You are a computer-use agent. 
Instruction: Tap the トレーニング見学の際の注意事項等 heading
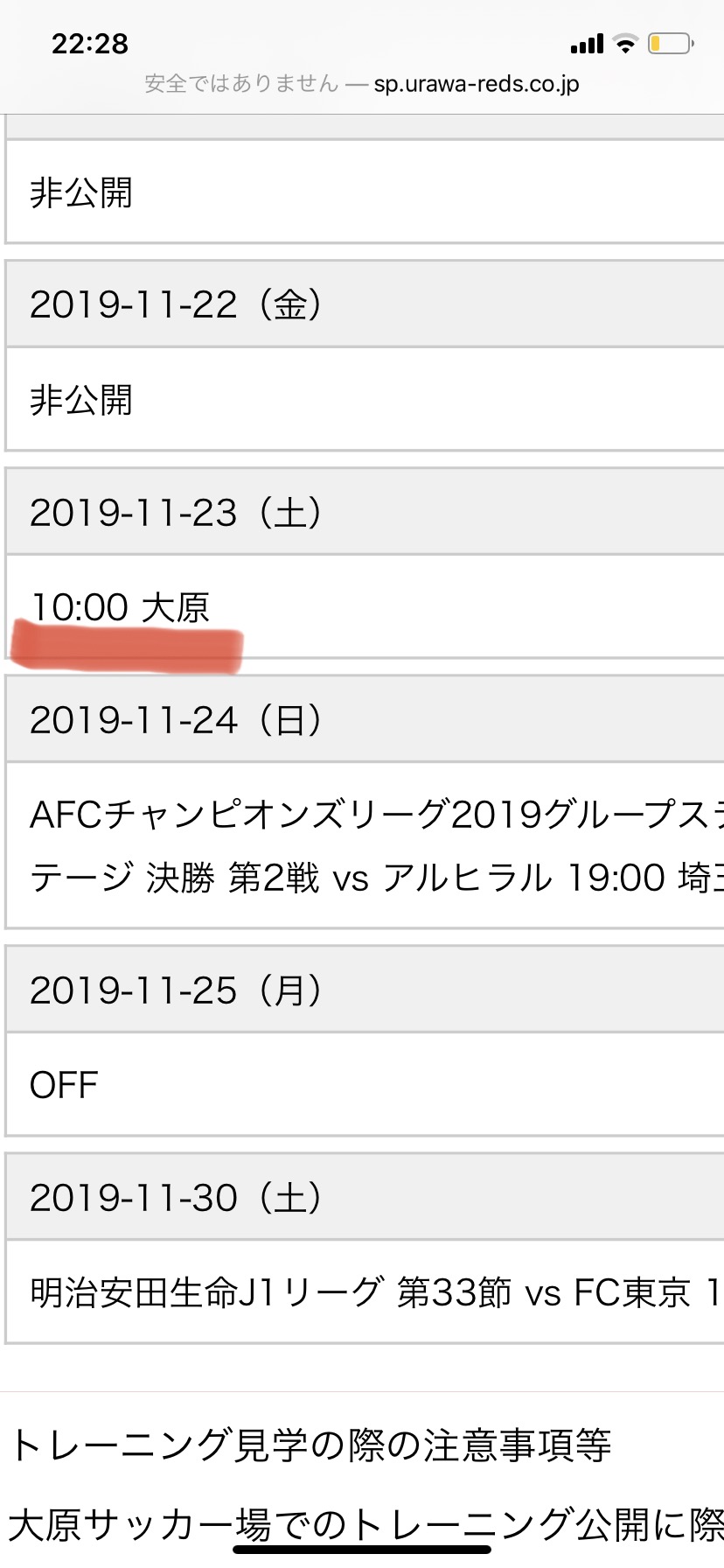point(310,1445)
